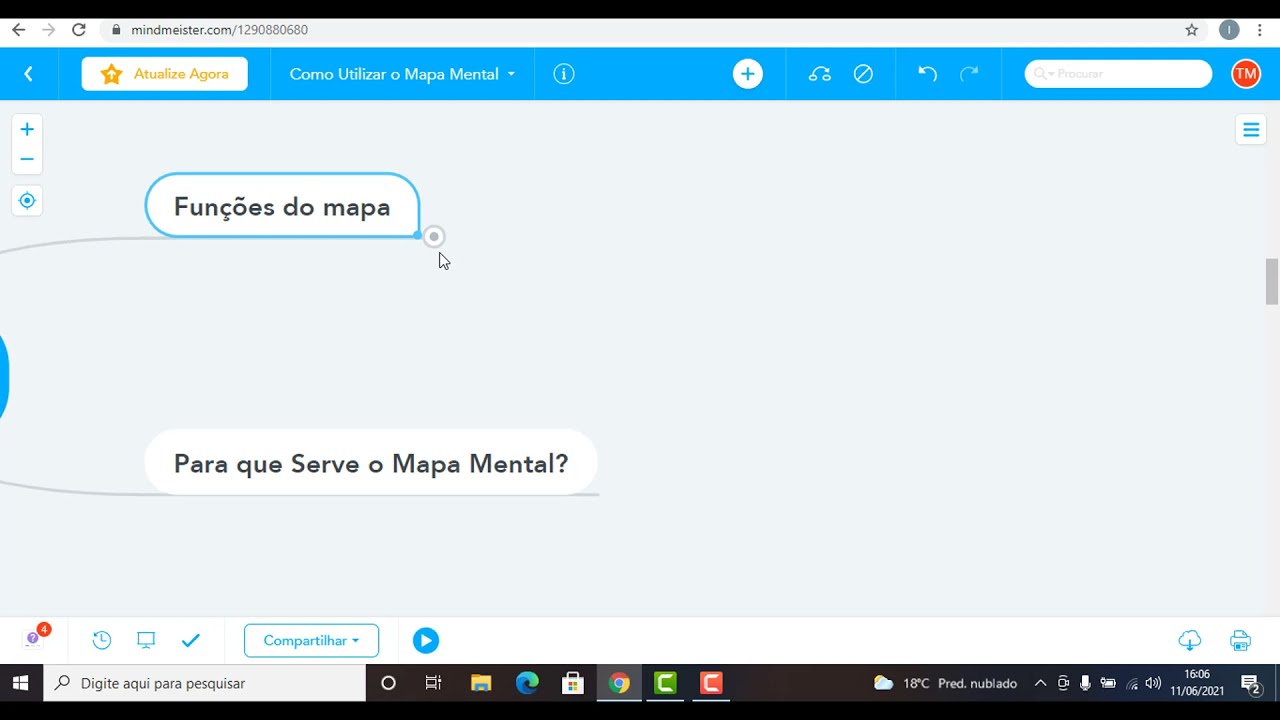This screenshot has width=1280, height=720.
Task: Redo the last action
Action: click(x=968, y=73)
